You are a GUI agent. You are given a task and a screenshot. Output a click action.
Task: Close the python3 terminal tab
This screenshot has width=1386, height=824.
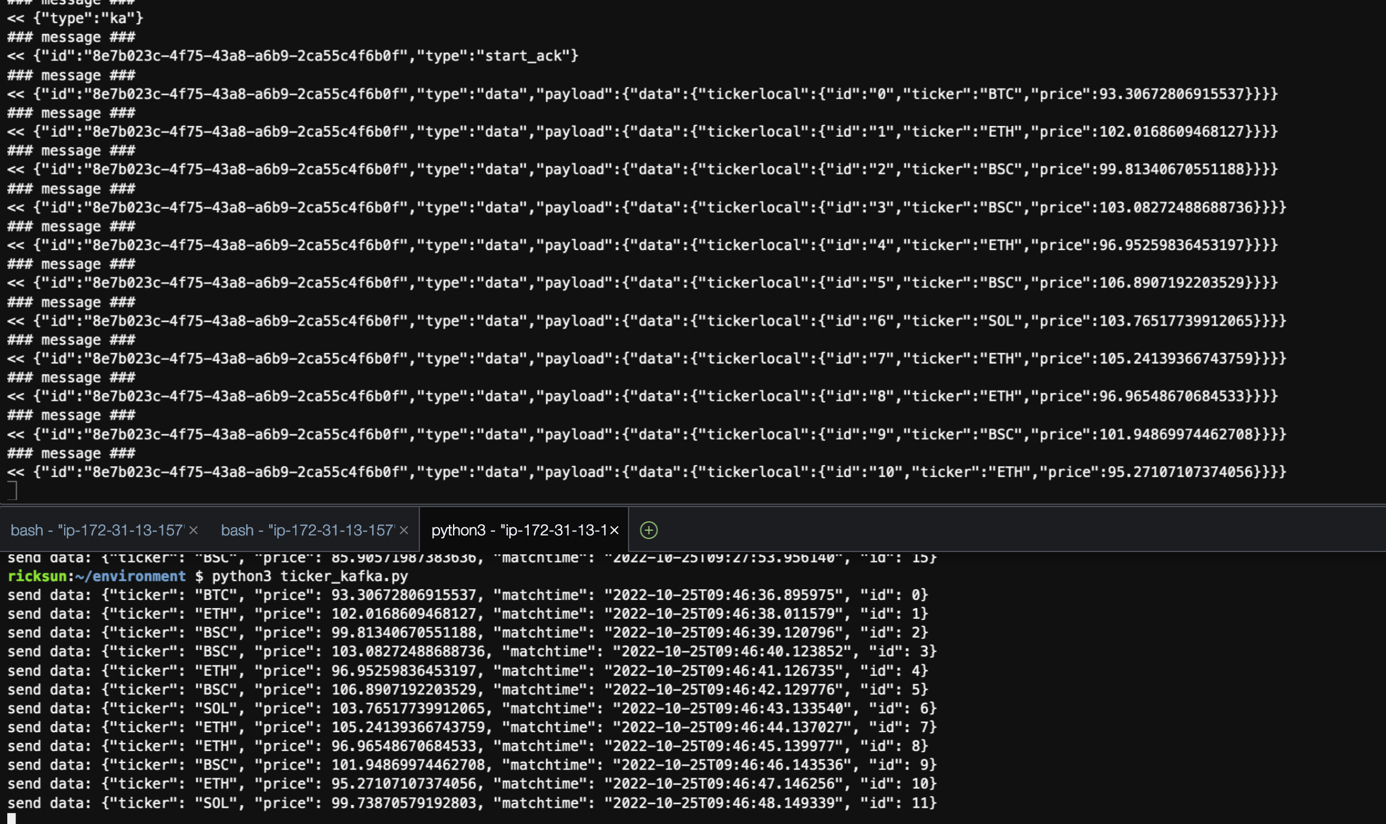(x=614, y=530)
